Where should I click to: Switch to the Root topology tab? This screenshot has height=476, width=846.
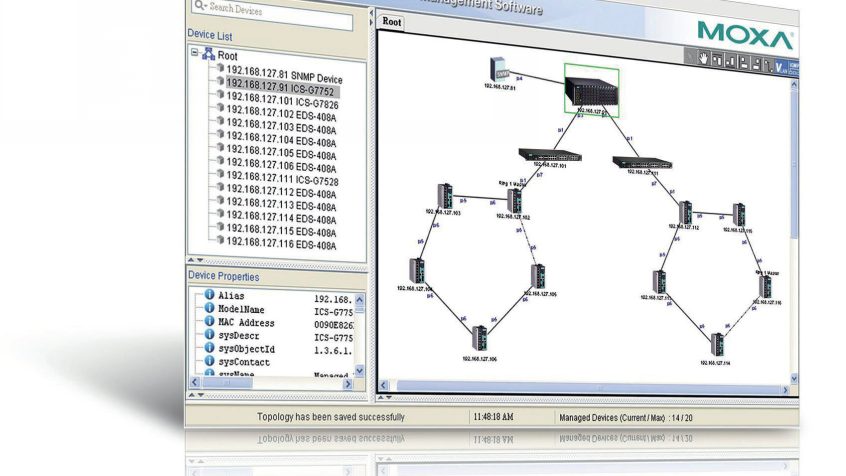391,22
